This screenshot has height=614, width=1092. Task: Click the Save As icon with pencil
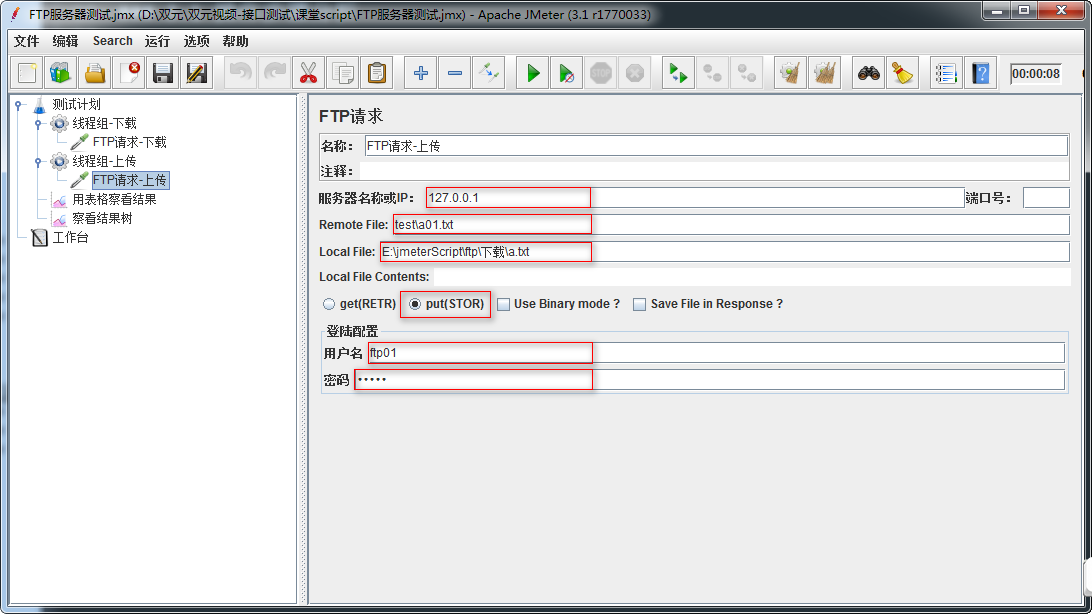click(x=197, y=73)
